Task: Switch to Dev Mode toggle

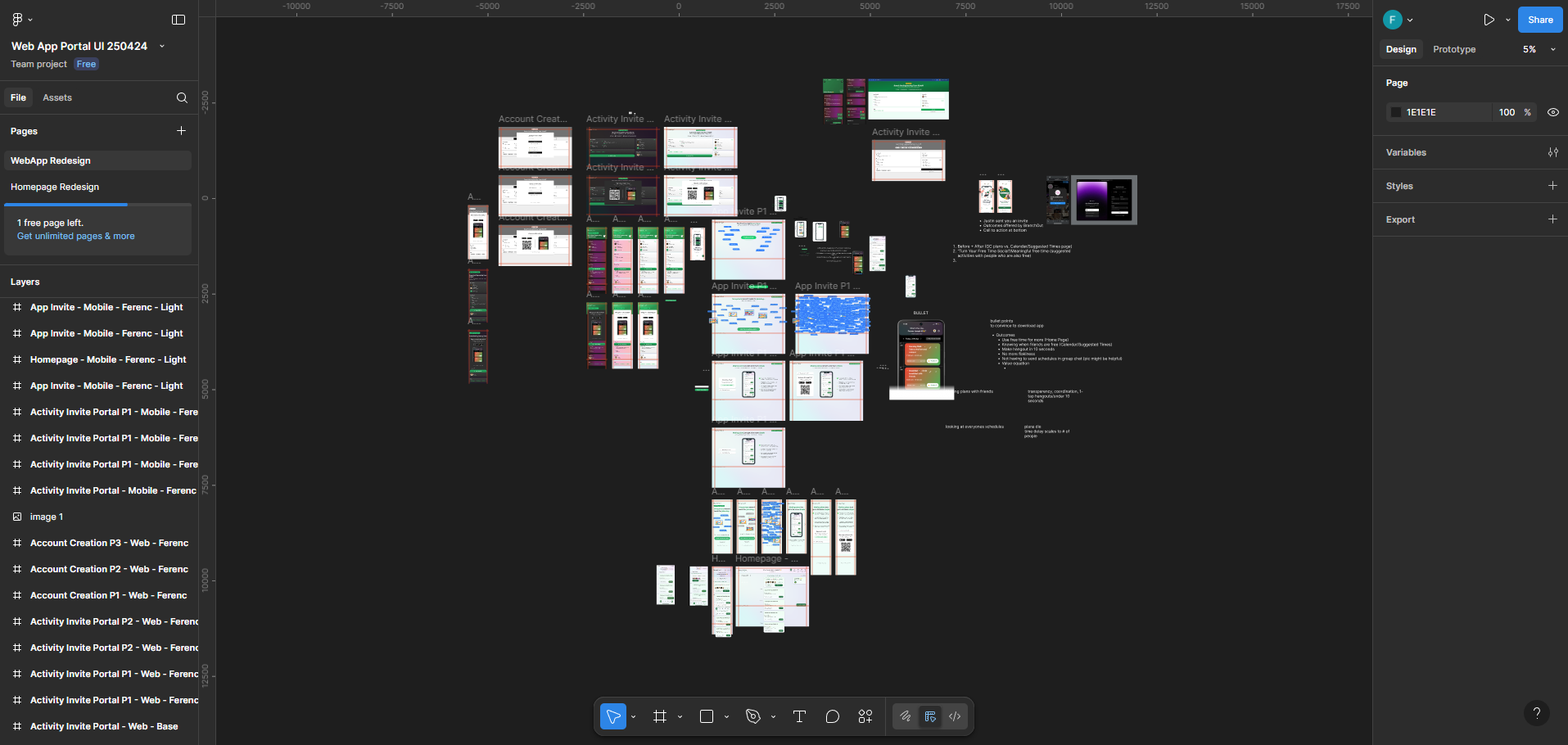Action: (x=955, y=716)
